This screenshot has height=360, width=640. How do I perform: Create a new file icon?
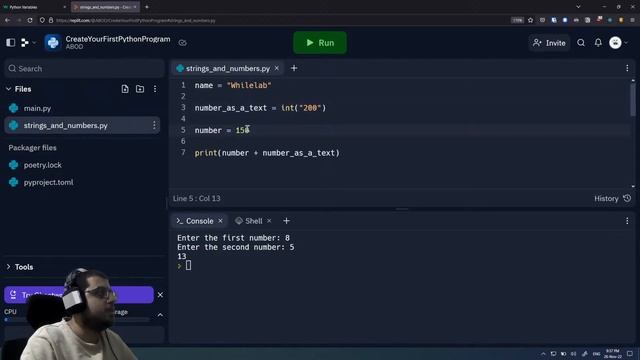[x=125, y=89]
